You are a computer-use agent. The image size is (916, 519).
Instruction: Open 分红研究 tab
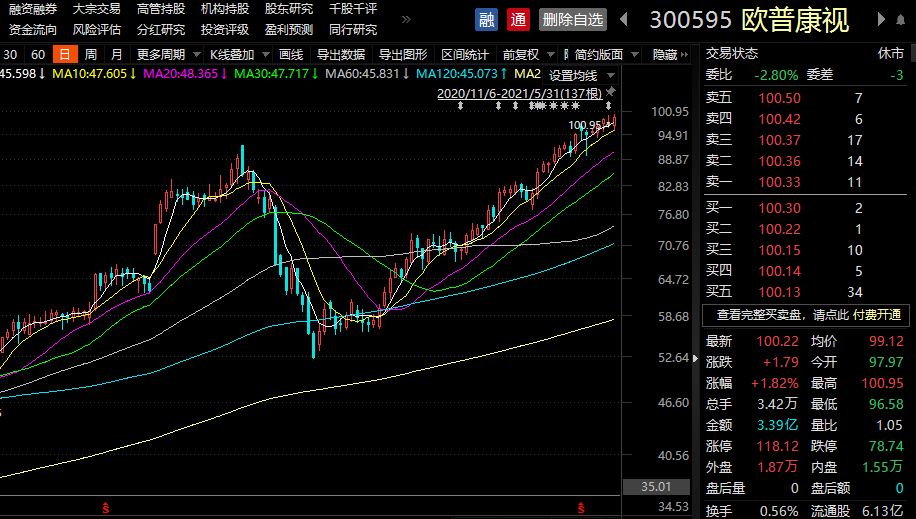(161, 29)
